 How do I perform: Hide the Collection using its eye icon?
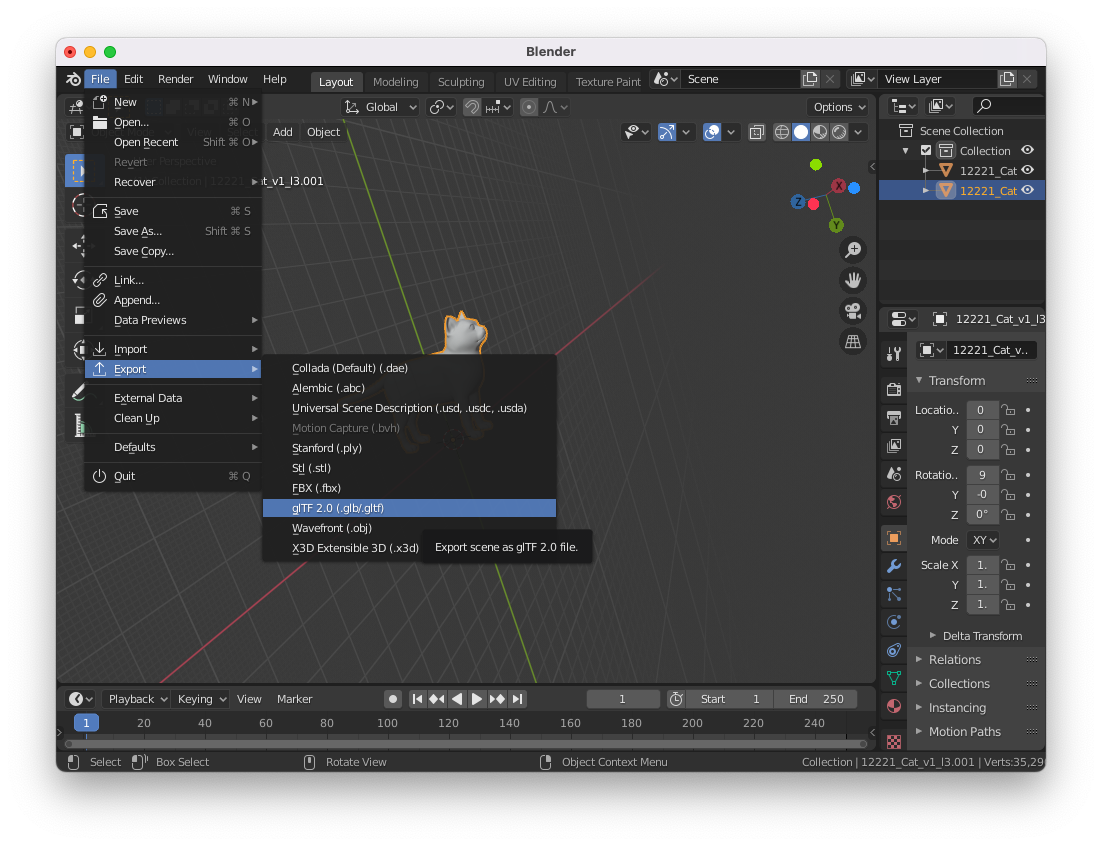(1027, 151)
